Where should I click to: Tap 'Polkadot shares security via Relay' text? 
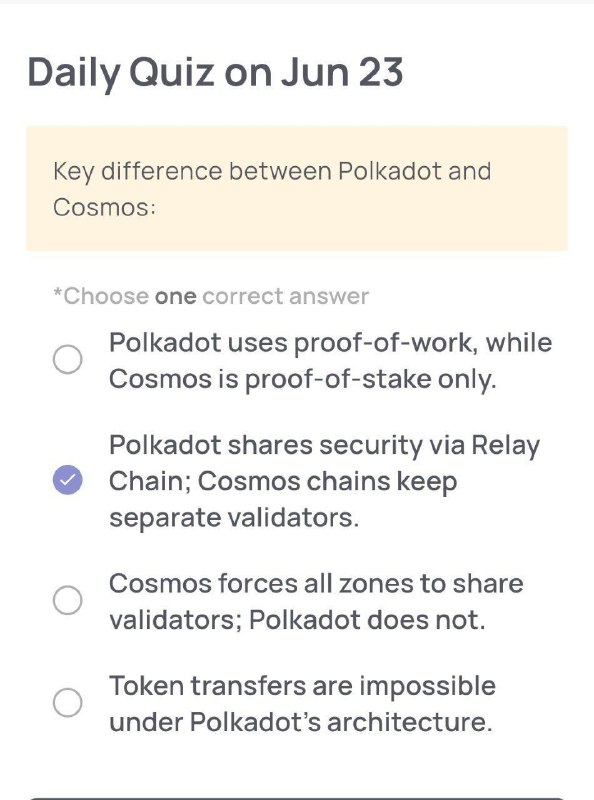click(324, 445)
